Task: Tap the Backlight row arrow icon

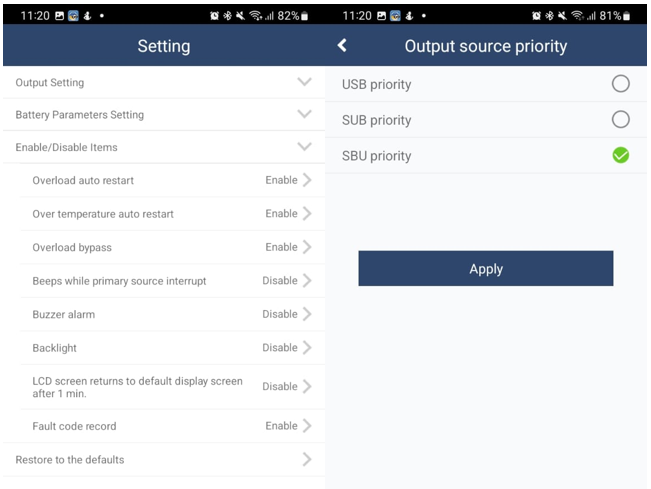Action: tap(307, 347)
